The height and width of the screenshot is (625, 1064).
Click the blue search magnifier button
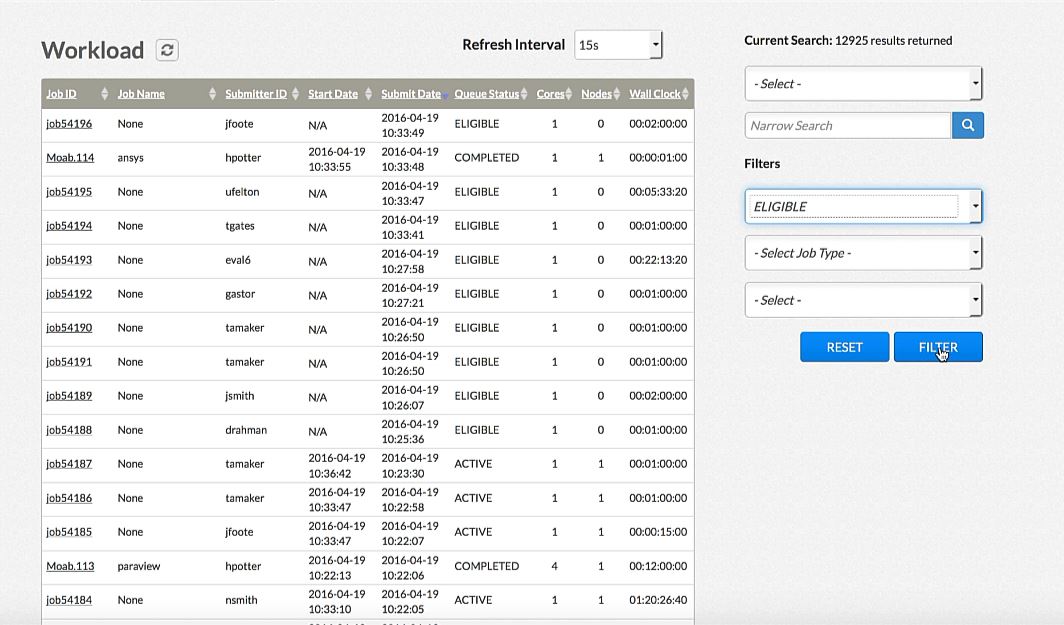coord(968,125)
